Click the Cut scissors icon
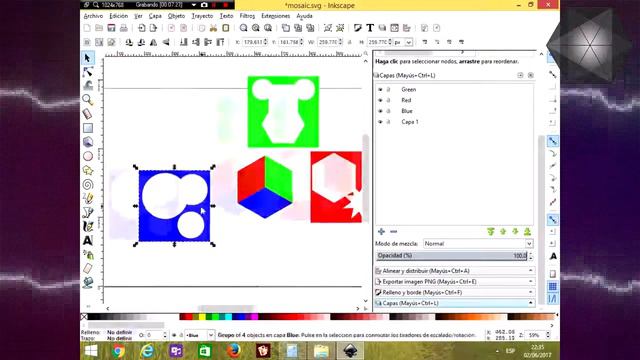Image resolution: width=640 pixels, height=360 pixels. click(213, 28)
